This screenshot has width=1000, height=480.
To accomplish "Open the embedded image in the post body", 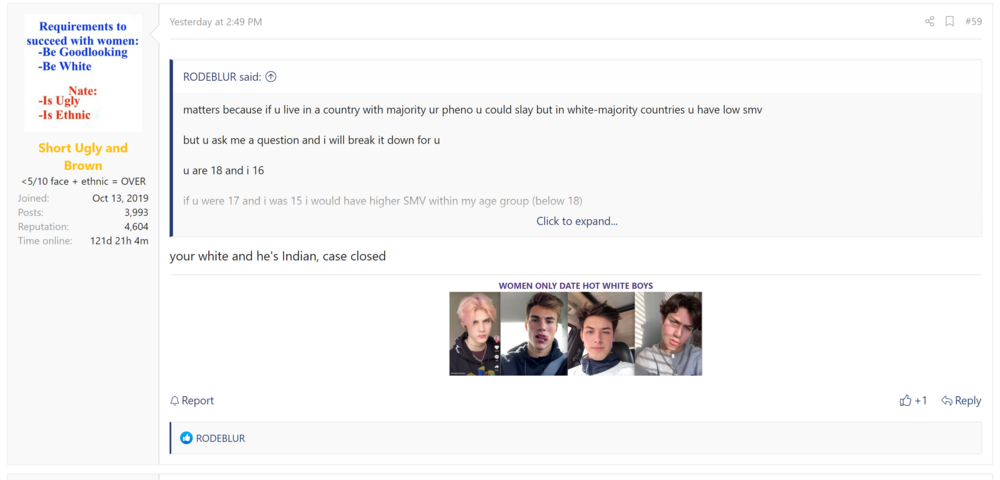I will [575, 333].
